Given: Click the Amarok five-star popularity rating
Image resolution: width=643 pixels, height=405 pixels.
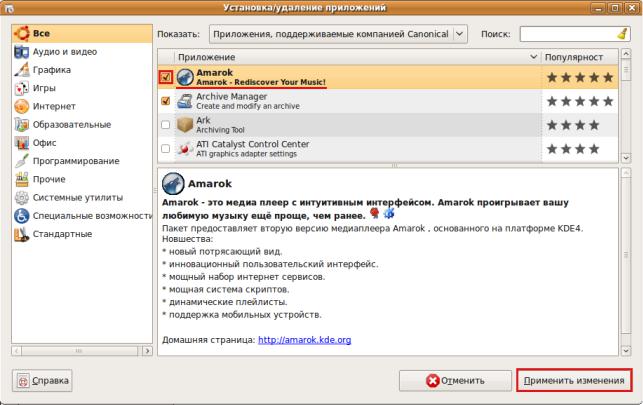Looking at the screenshot, I should point(580,77).
